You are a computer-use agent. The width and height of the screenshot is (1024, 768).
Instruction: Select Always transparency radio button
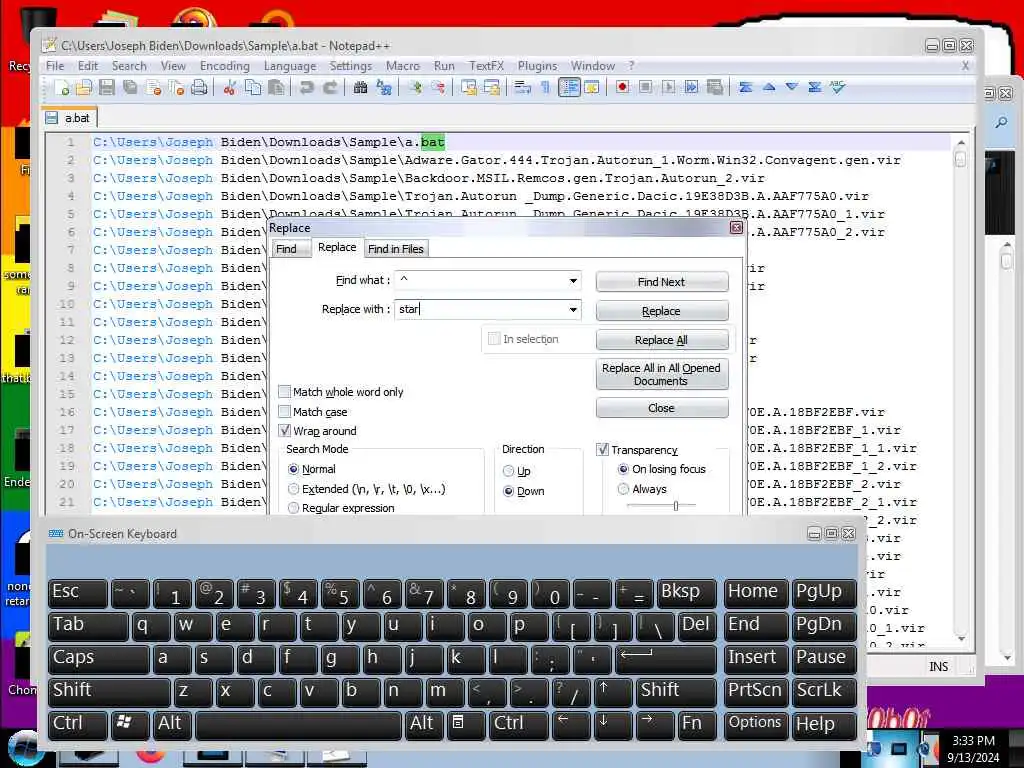click(623, 488)
